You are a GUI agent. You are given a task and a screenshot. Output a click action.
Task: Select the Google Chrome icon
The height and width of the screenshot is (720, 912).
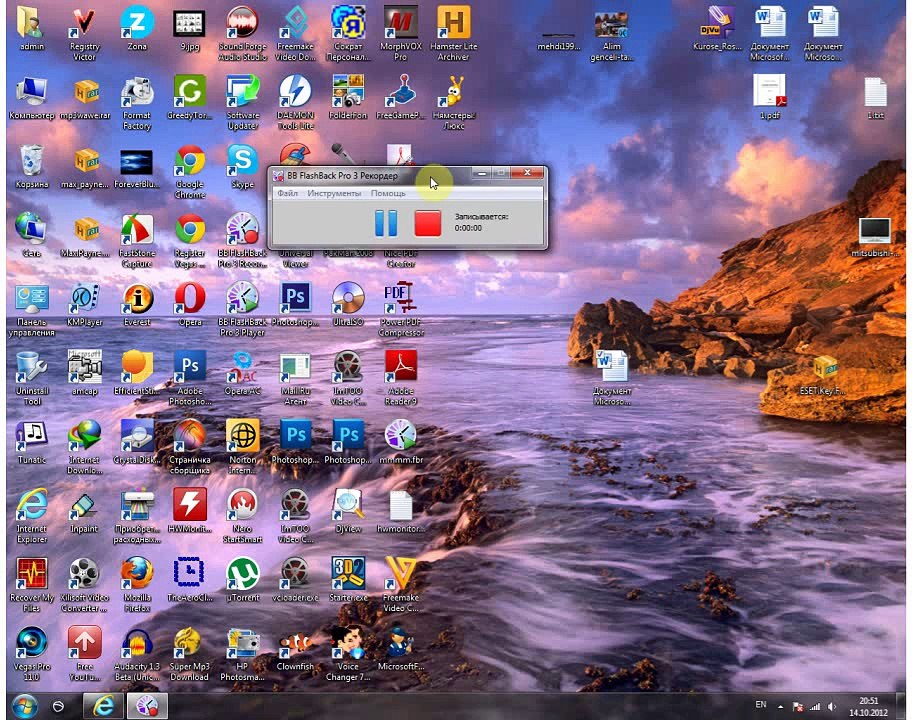[x=190, y=172]
